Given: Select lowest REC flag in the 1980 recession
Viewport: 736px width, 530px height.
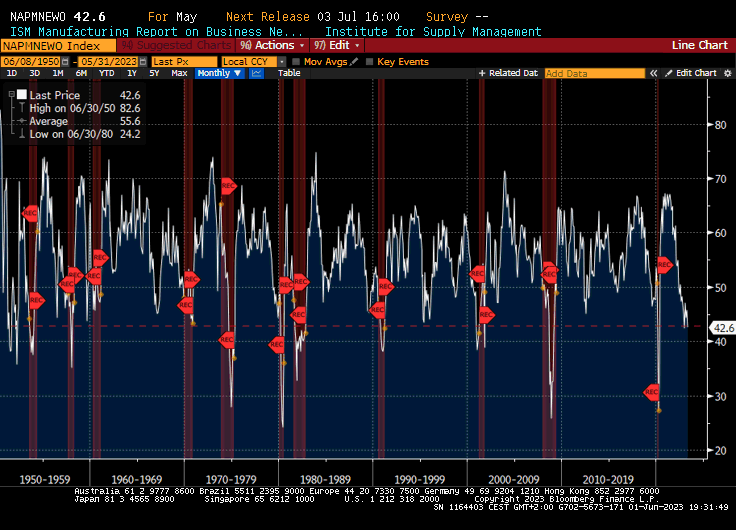Looking at the screenshot, I should click(276, 345).
